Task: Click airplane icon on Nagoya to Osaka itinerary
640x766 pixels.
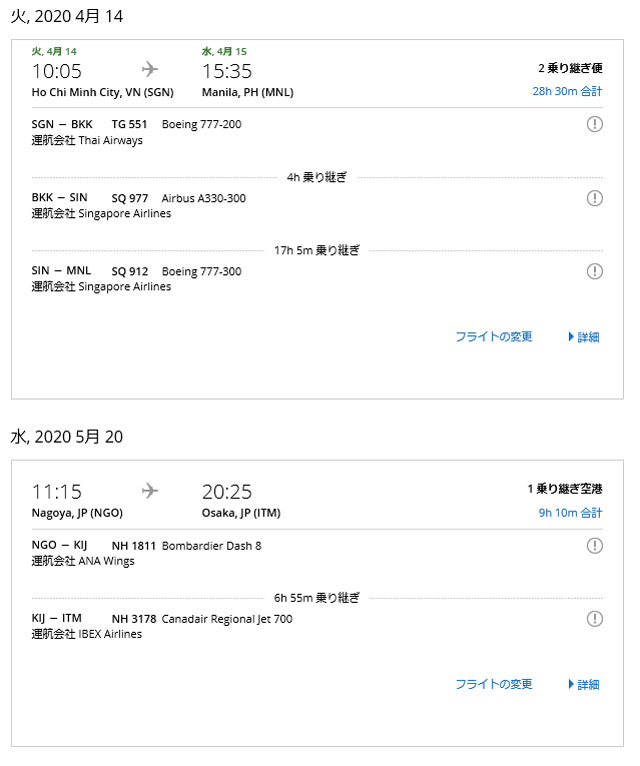Action: coord(150,490)
